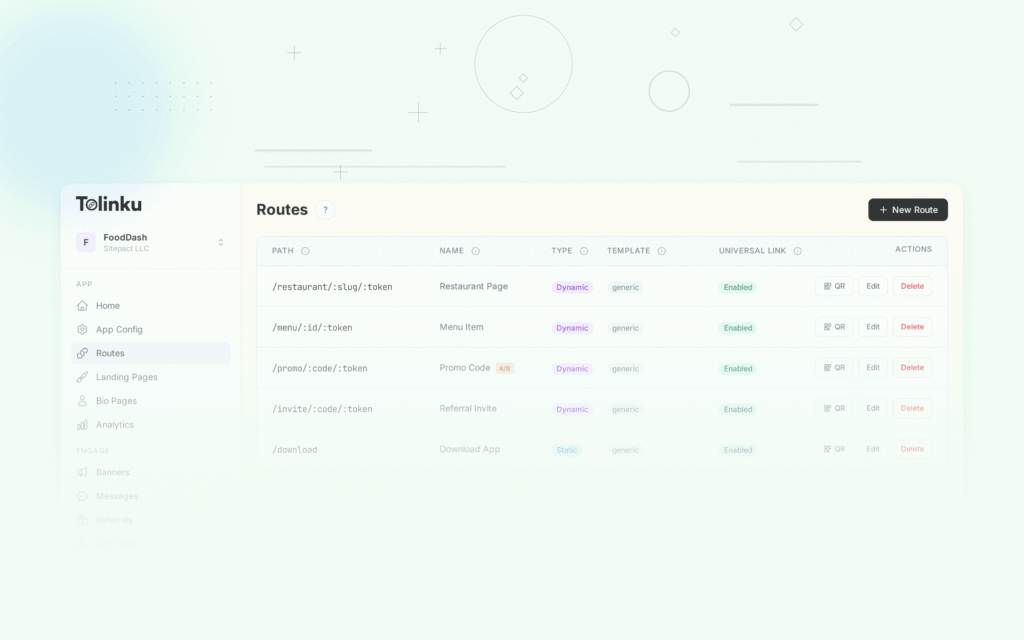Click the Menu Item name cell
Screen dimensions: 1024x640
tap(462, 327)
